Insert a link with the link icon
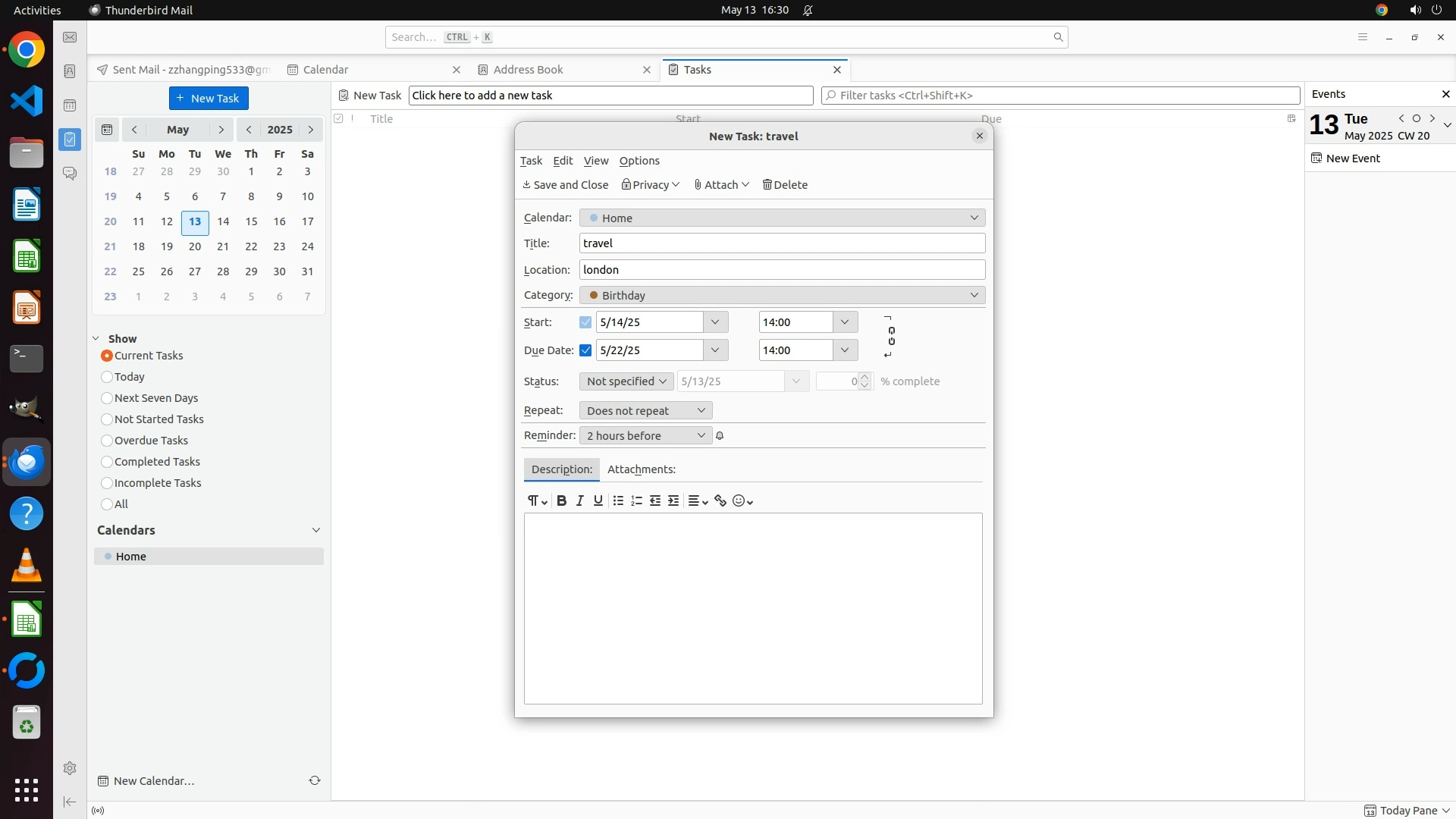1456x819 pixels. coord(720,500)
